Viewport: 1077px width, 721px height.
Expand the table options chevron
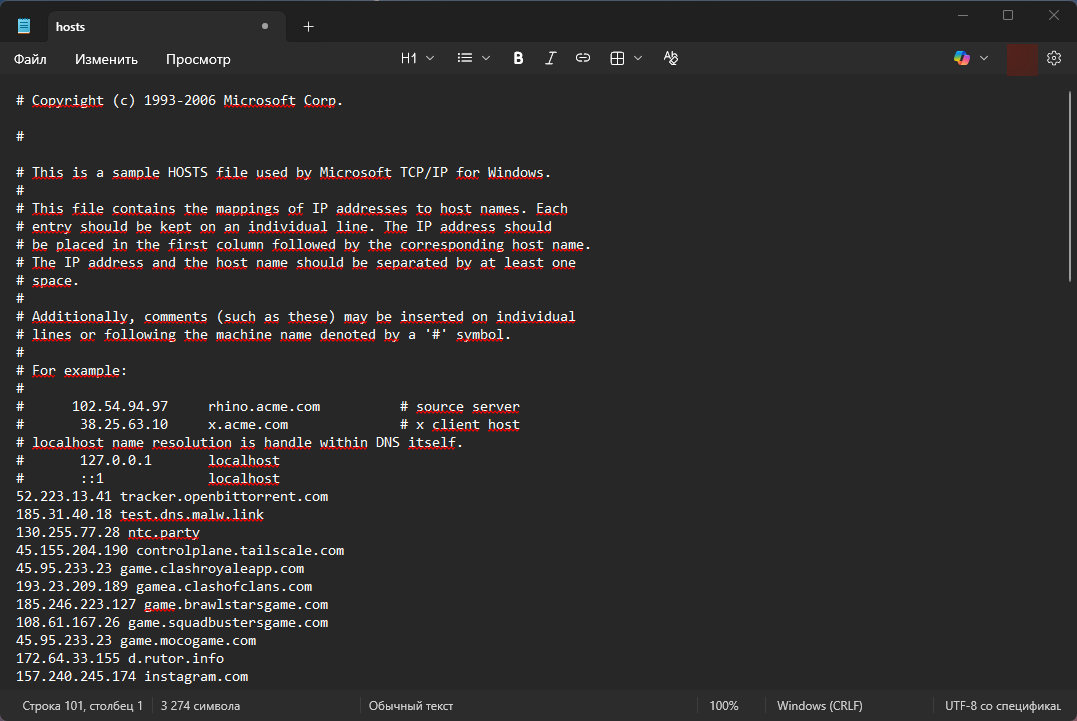point(638,59)
